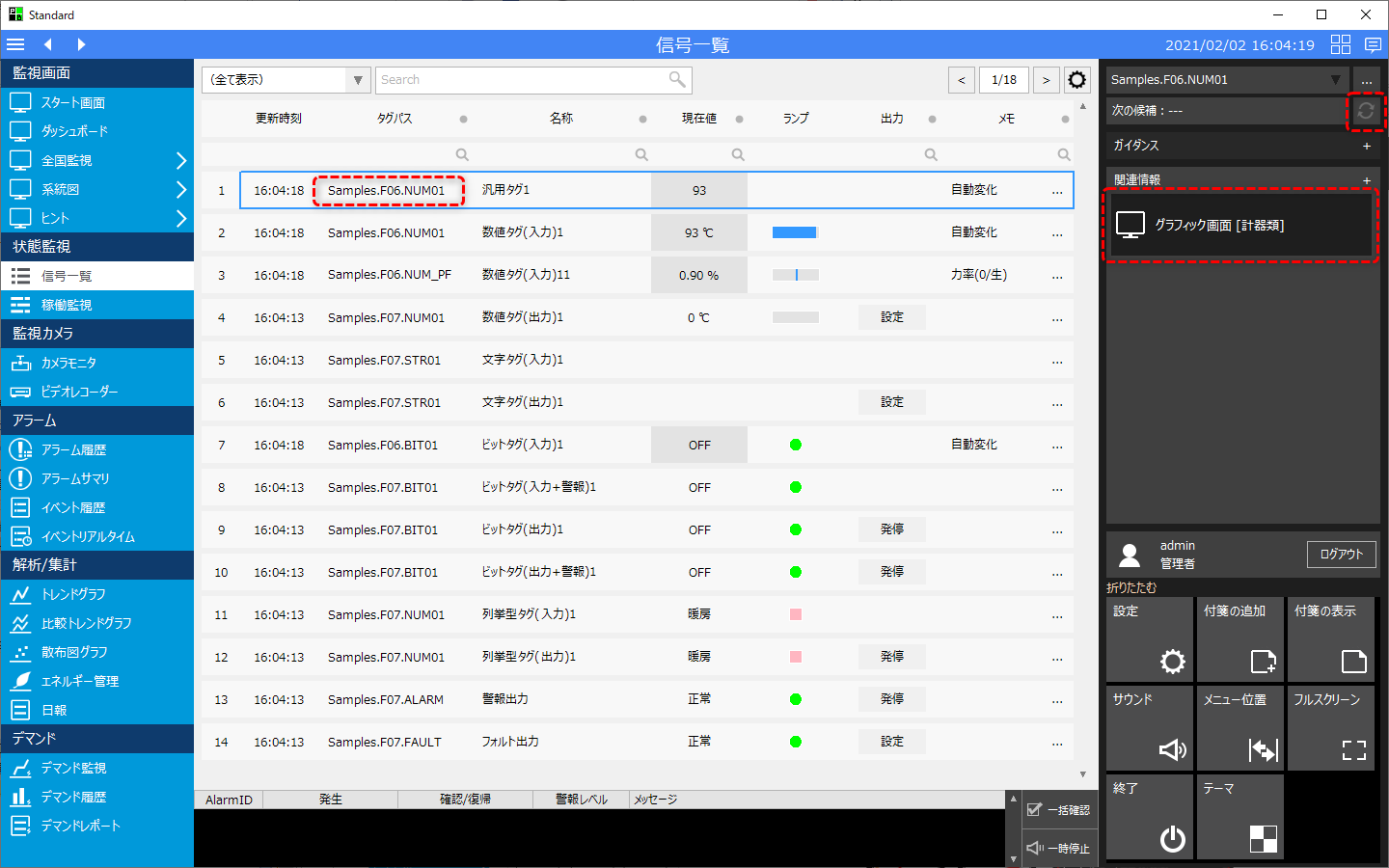This screenshot has width=1389, height=868.
Task: Expand the Samples.F06.NUM01 tag dropdown
Action: click(1335, 80)
